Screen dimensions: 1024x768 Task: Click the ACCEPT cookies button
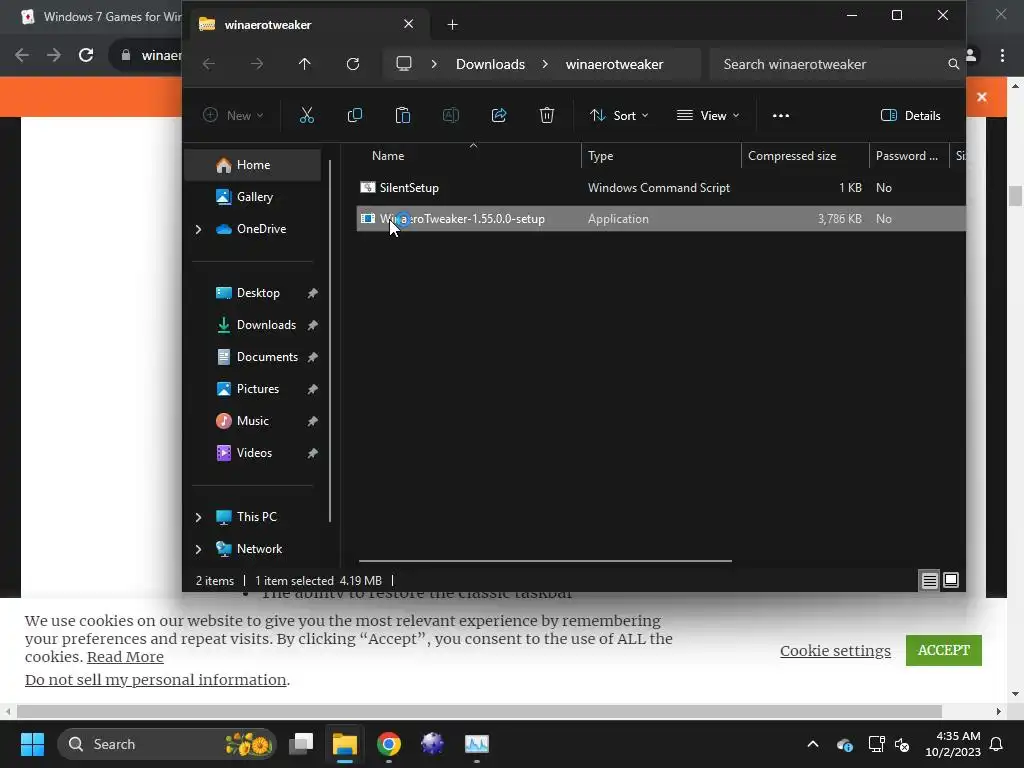pyautogui.click(x=944, y=650)
